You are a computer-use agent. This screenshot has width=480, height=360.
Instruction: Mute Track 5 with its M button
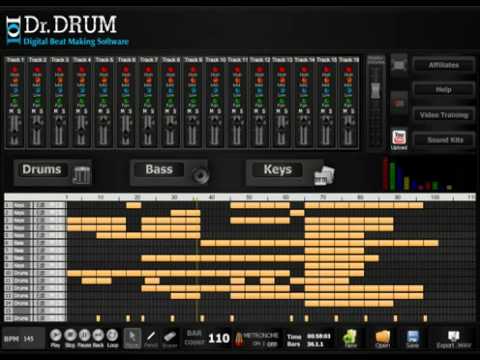tap(100, 111)
